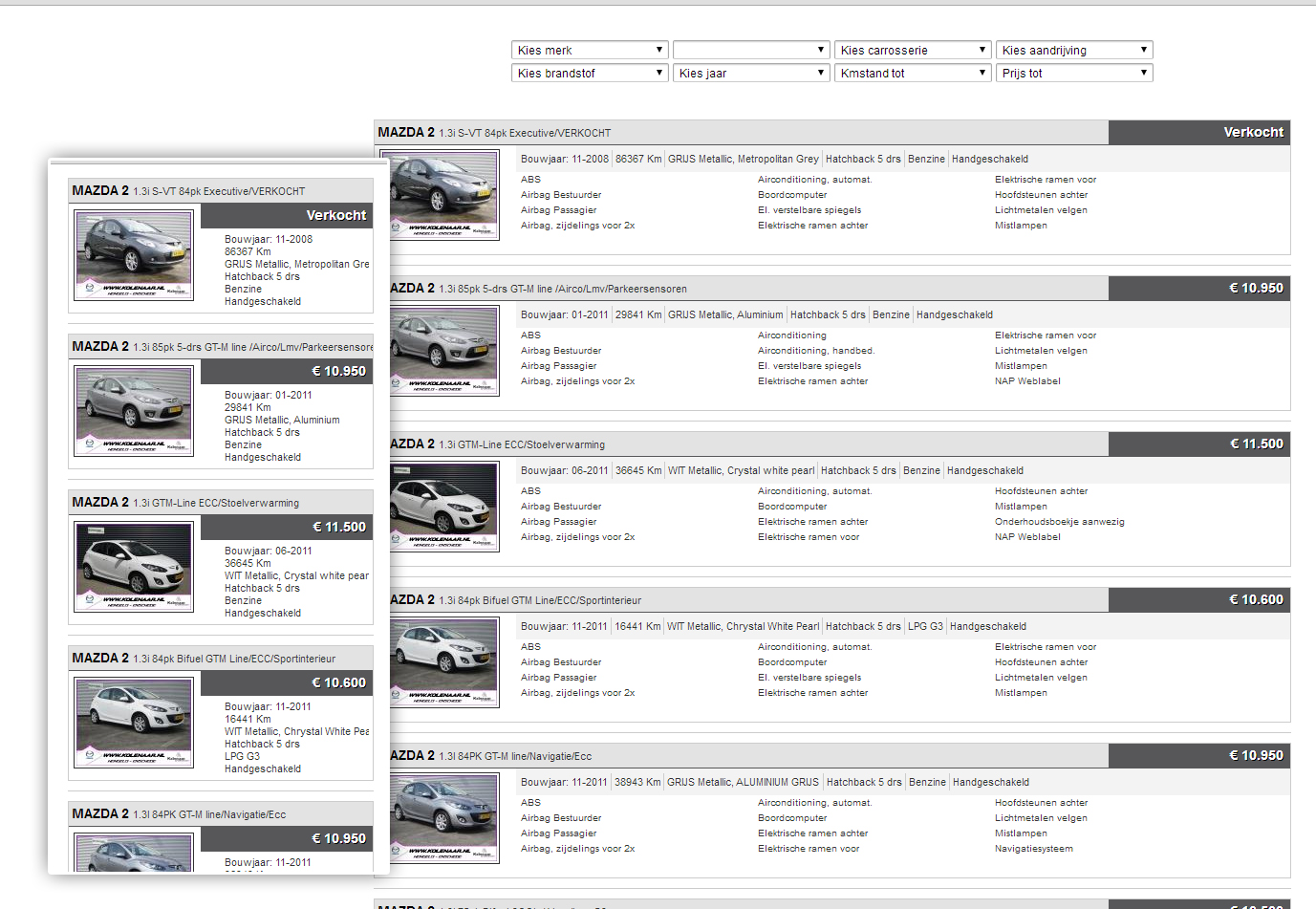Image resolution: width=1316 pixels, height=909 pixels.
Task: Open GT-M line Parkeersensoren title in wide listing
Action: click(x=539, y=289)
